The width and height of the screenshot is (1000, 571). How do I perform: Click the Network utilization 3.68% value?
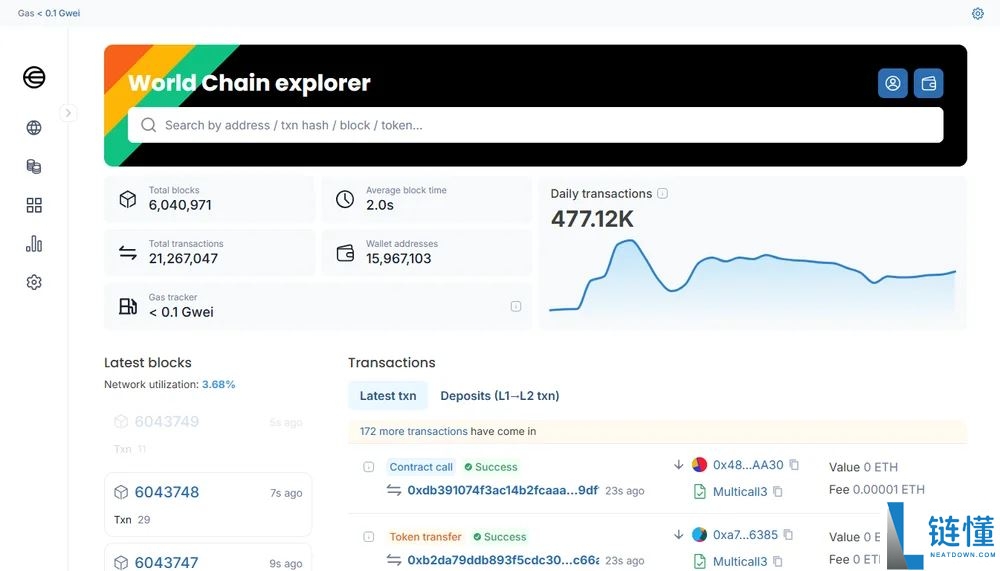click(x=218, y=385)
